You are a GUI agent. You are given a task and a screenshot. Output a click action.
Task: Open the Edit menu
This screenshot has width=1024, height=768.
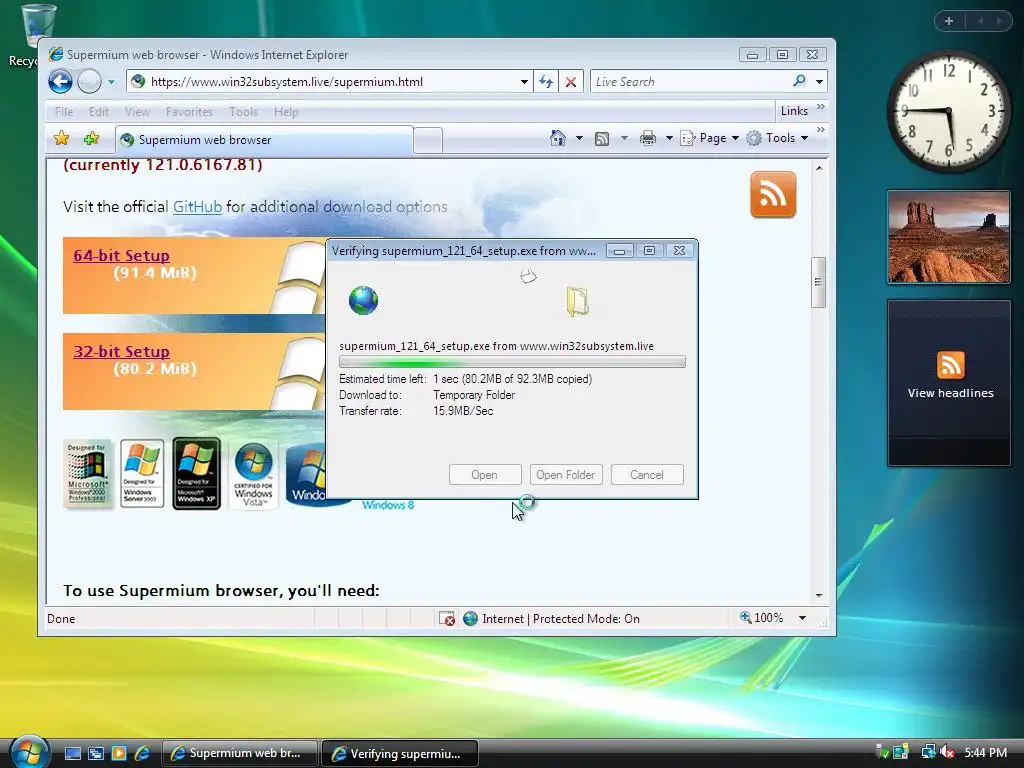click(x=99, y=112)
